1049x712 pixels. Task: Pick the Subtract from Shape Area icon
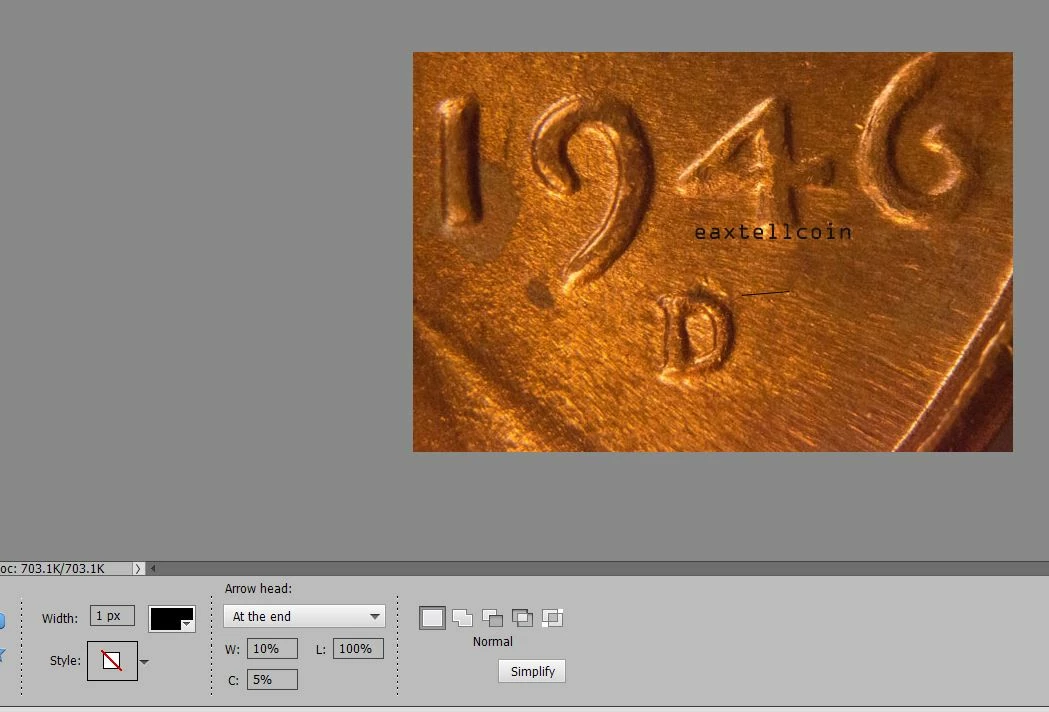492,618
